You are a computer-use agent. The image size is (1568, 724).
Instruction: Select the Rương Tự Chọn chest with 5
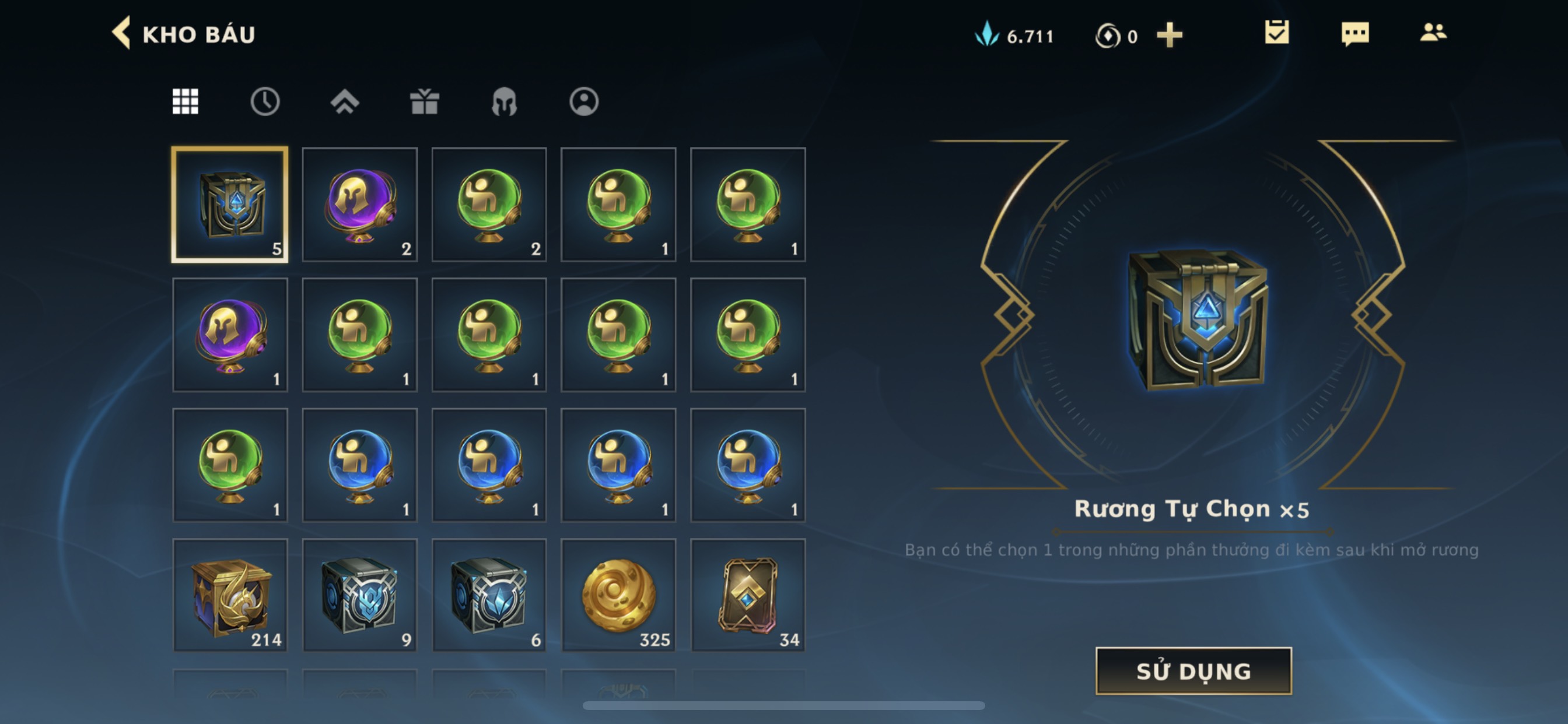229,205
